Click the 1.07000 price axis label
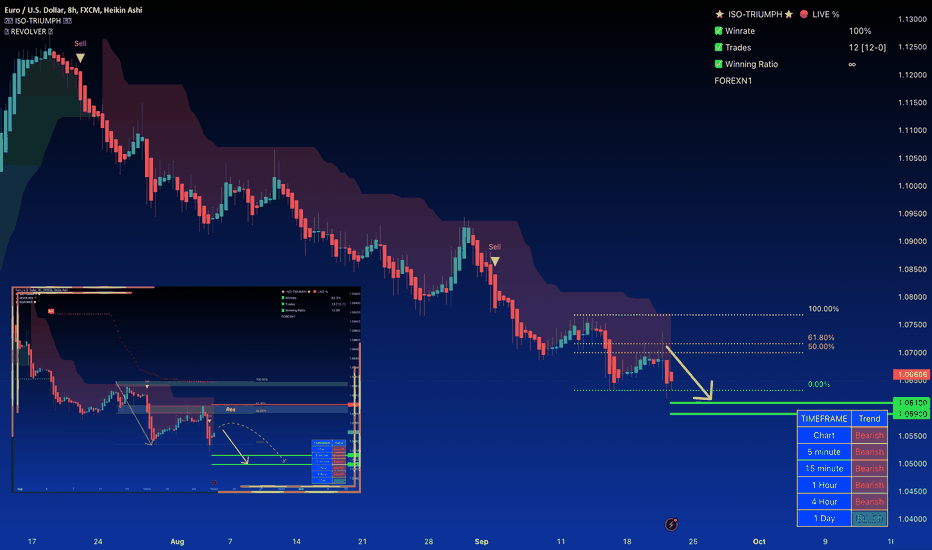The width and height of the screenshot is (932, 550). coord(912,353)
